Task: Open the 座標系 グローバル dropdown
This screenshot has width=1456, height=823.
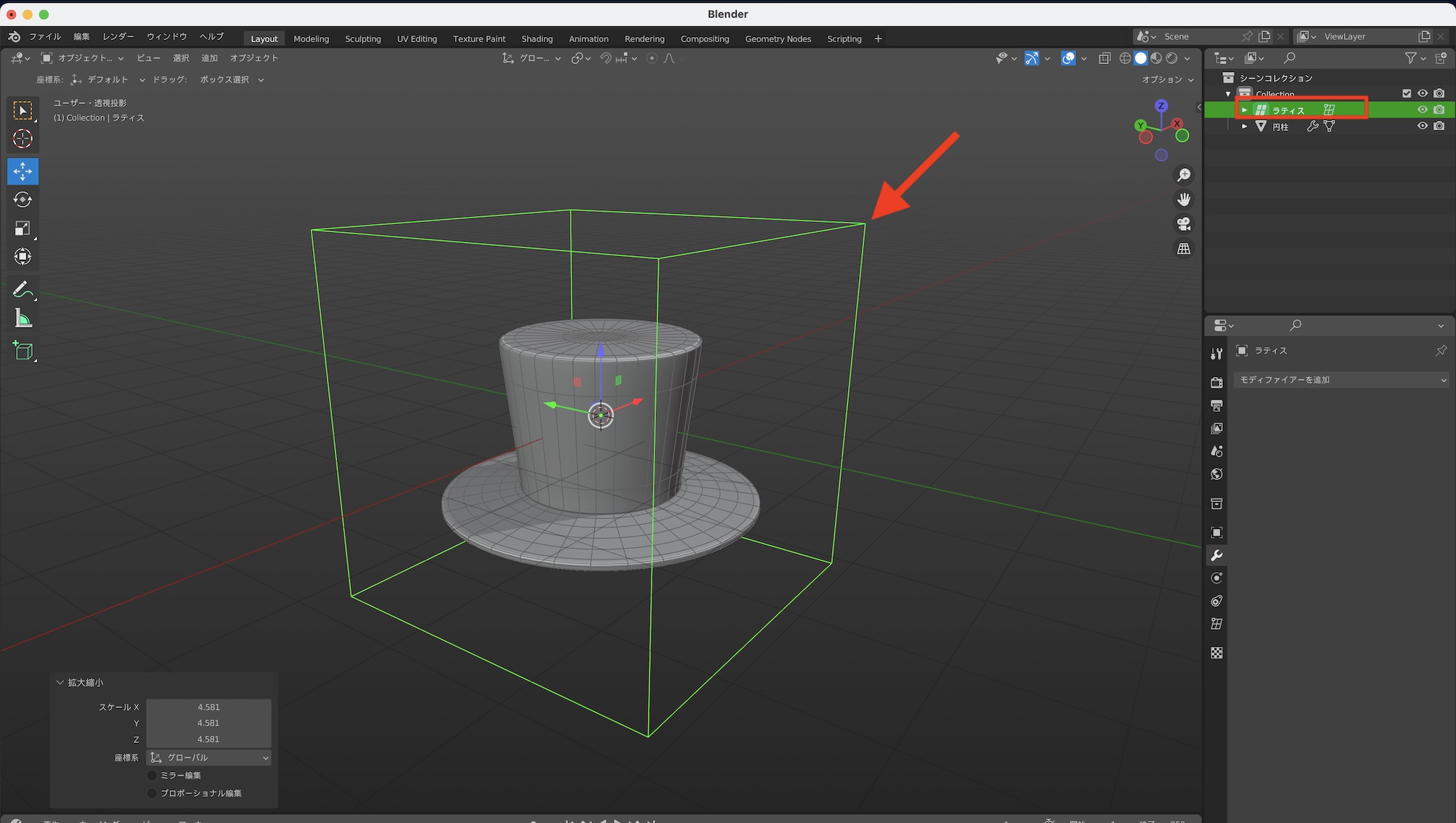Action: 209,758
